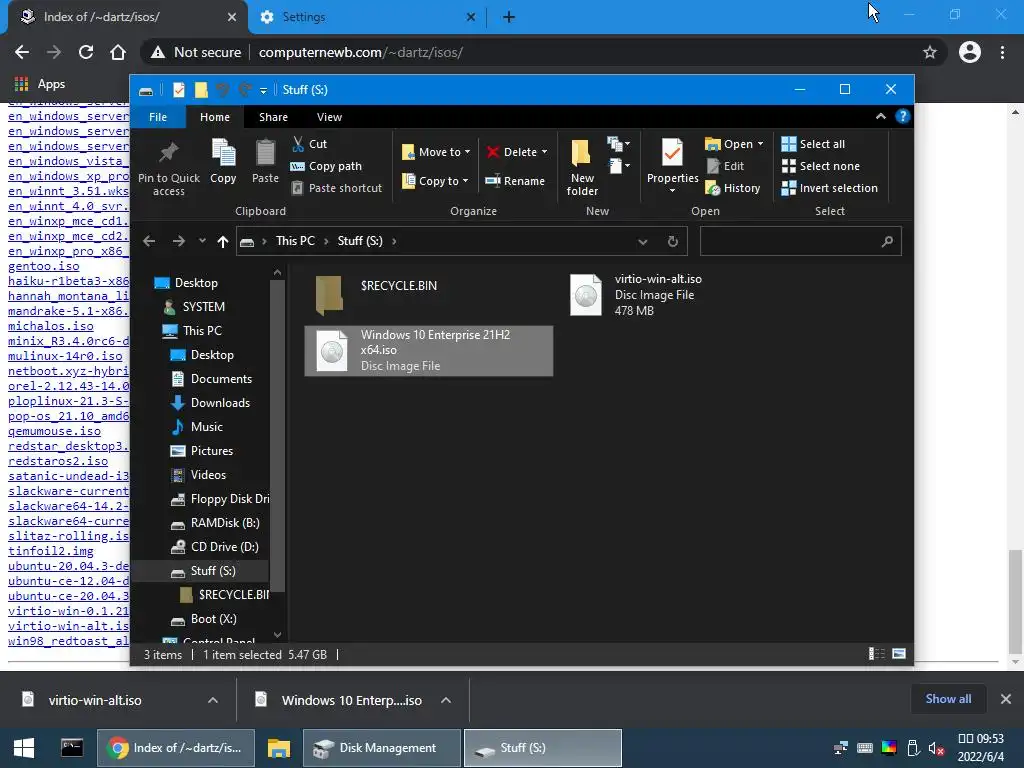Open Windows 10 Enterp download options arrow

446,700
